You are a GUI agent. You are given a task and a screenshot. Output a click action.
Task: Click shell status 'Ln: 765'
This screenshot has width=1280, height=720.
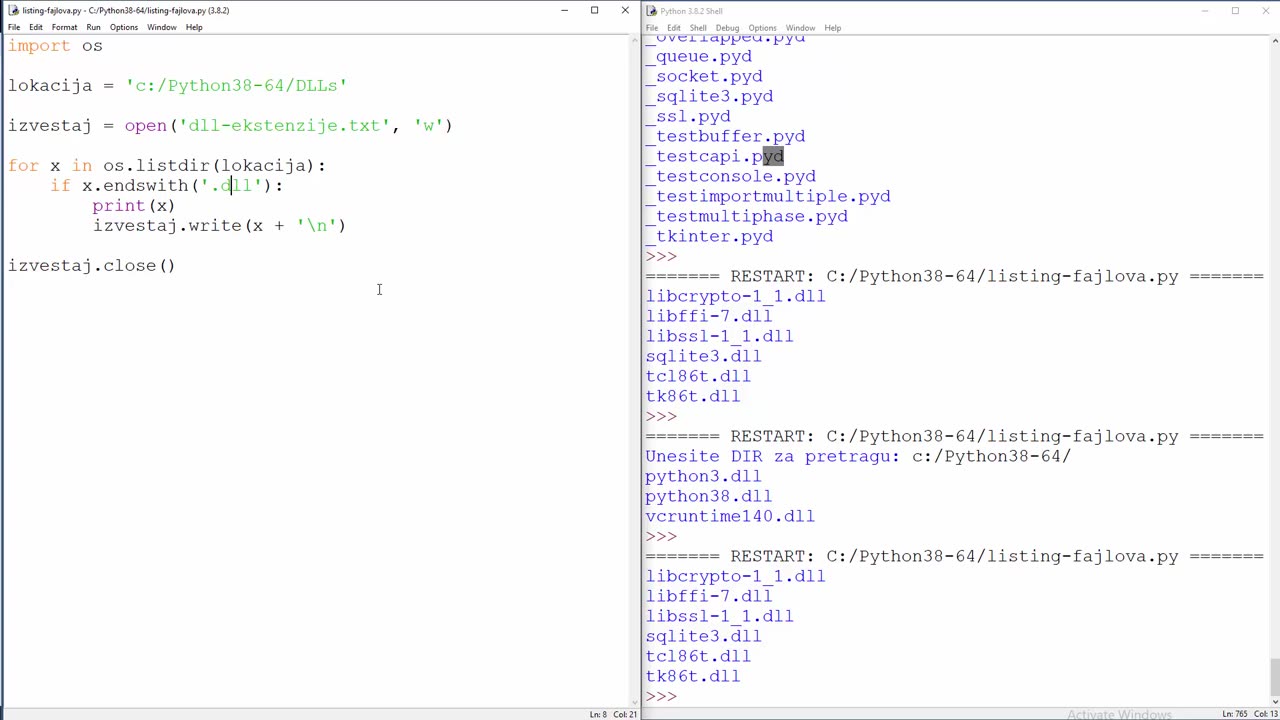[1234, 714]
